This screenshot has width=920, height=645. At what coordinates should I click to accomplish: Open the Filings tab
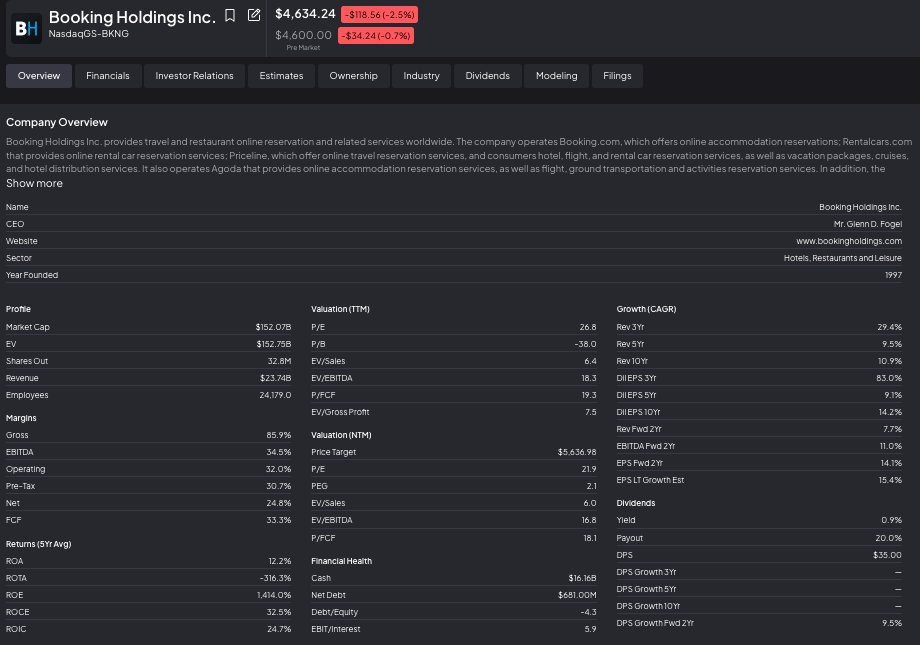click(x=617, y=76)
